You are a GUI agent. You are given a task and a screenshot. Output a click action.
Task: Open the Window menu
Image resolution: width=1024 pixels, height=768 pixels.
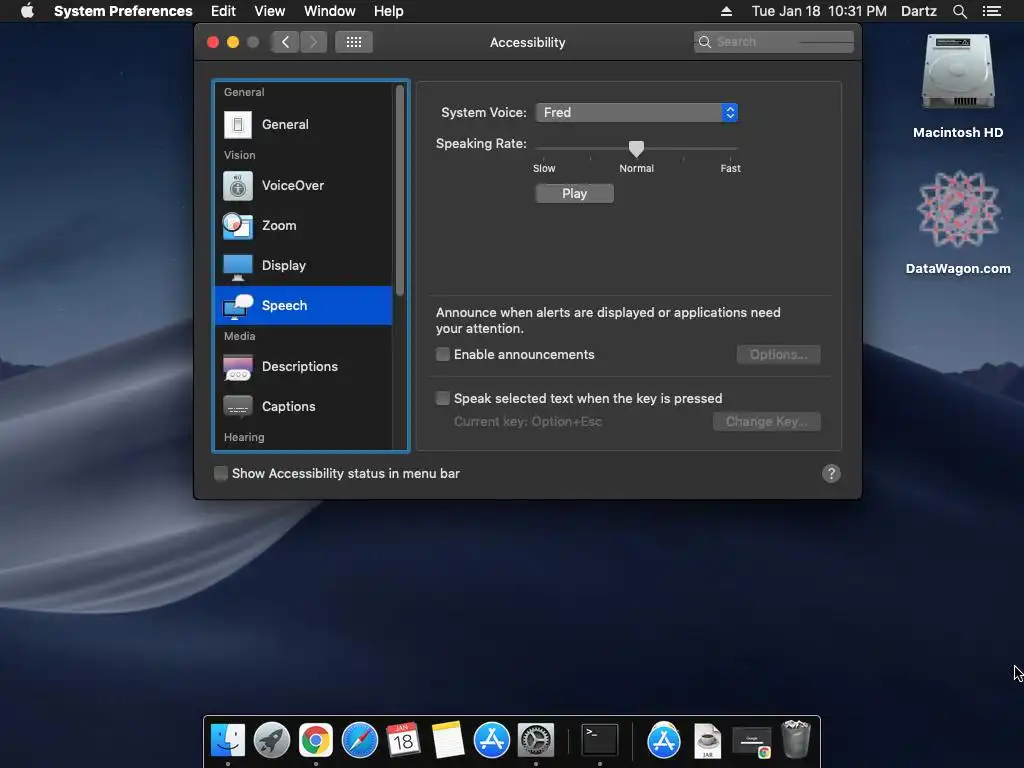330,11
